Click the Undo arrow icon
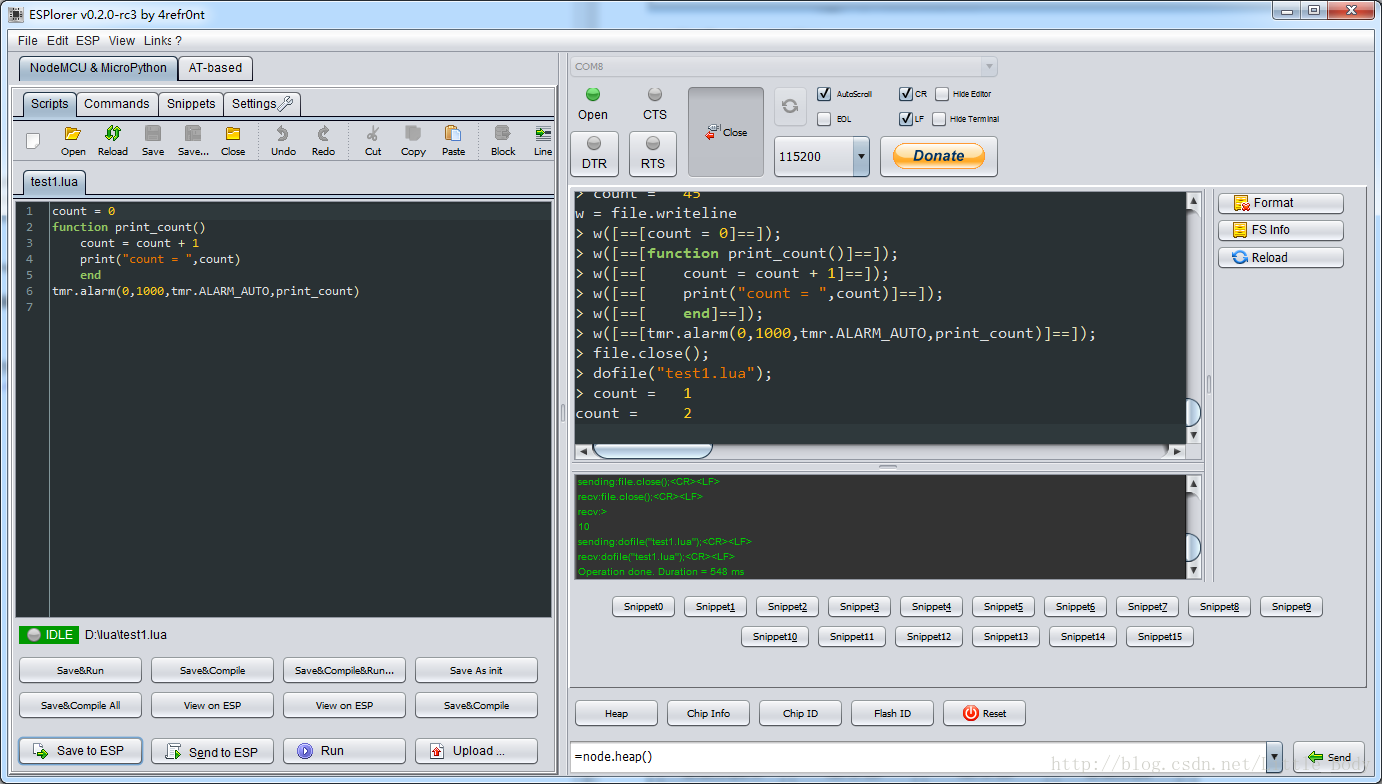Viewport: 1382px width, 784px height. [283, 134]
